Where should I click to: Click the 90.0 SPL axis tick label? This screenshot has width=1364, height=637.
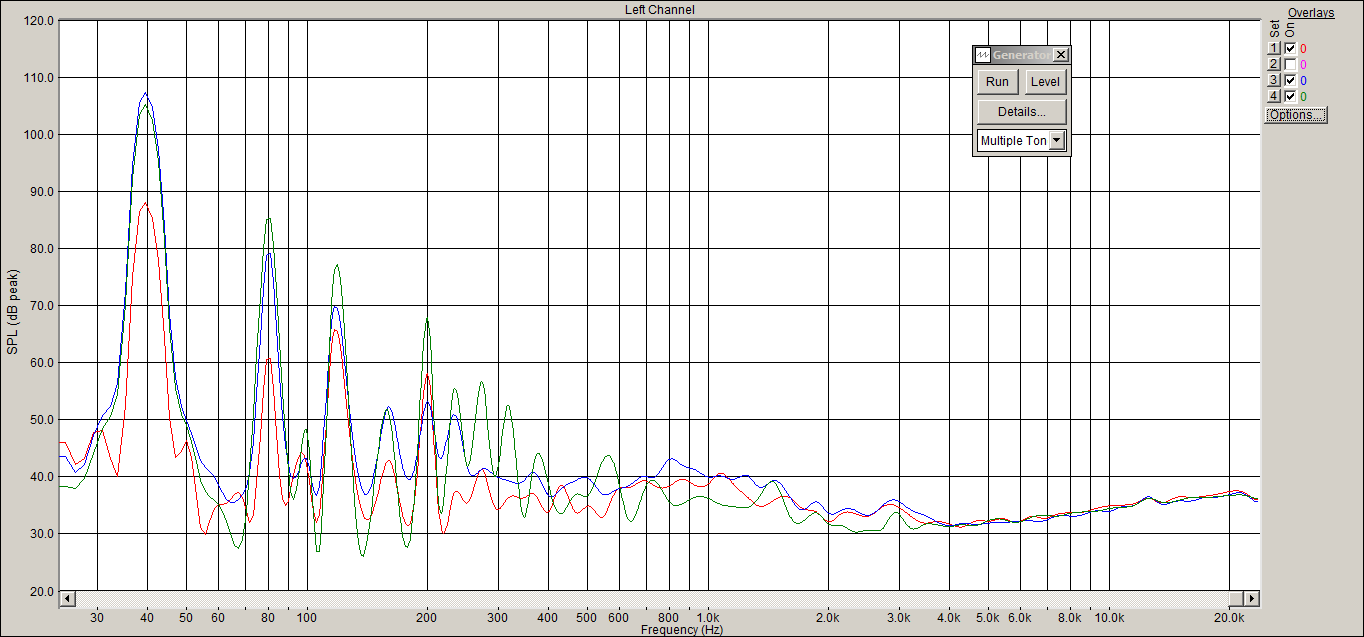point(41,191)
